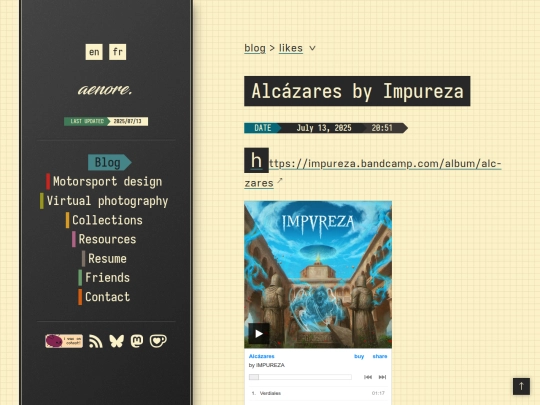Switch site language to French (fr)
This screenshot has height=405, width=540.
[117, 52]
